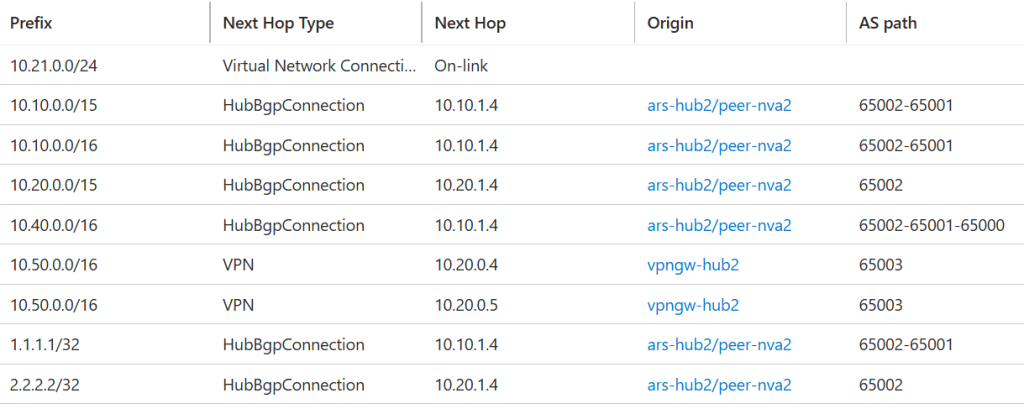Image resolution: width=1024 pixels, height=409 pixels.
Task: Select the 2.2.2.2/32 prefix cell
Action: tap(44, 385)
